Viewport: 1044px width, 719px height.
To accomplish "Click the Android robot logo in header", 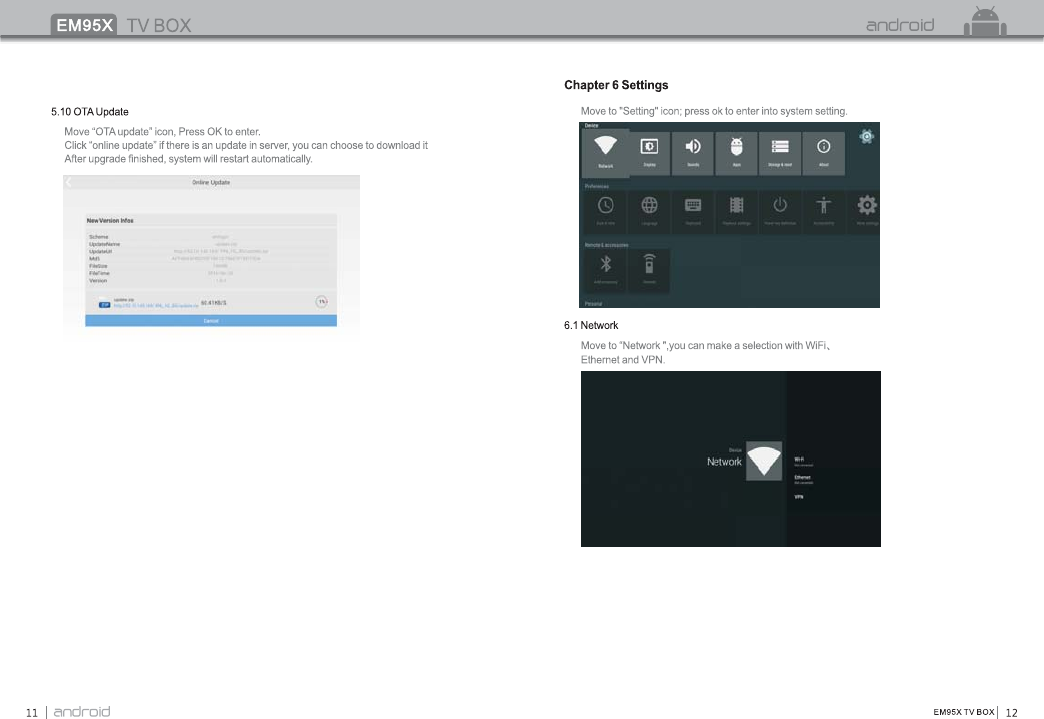I will tap(985, 21).
